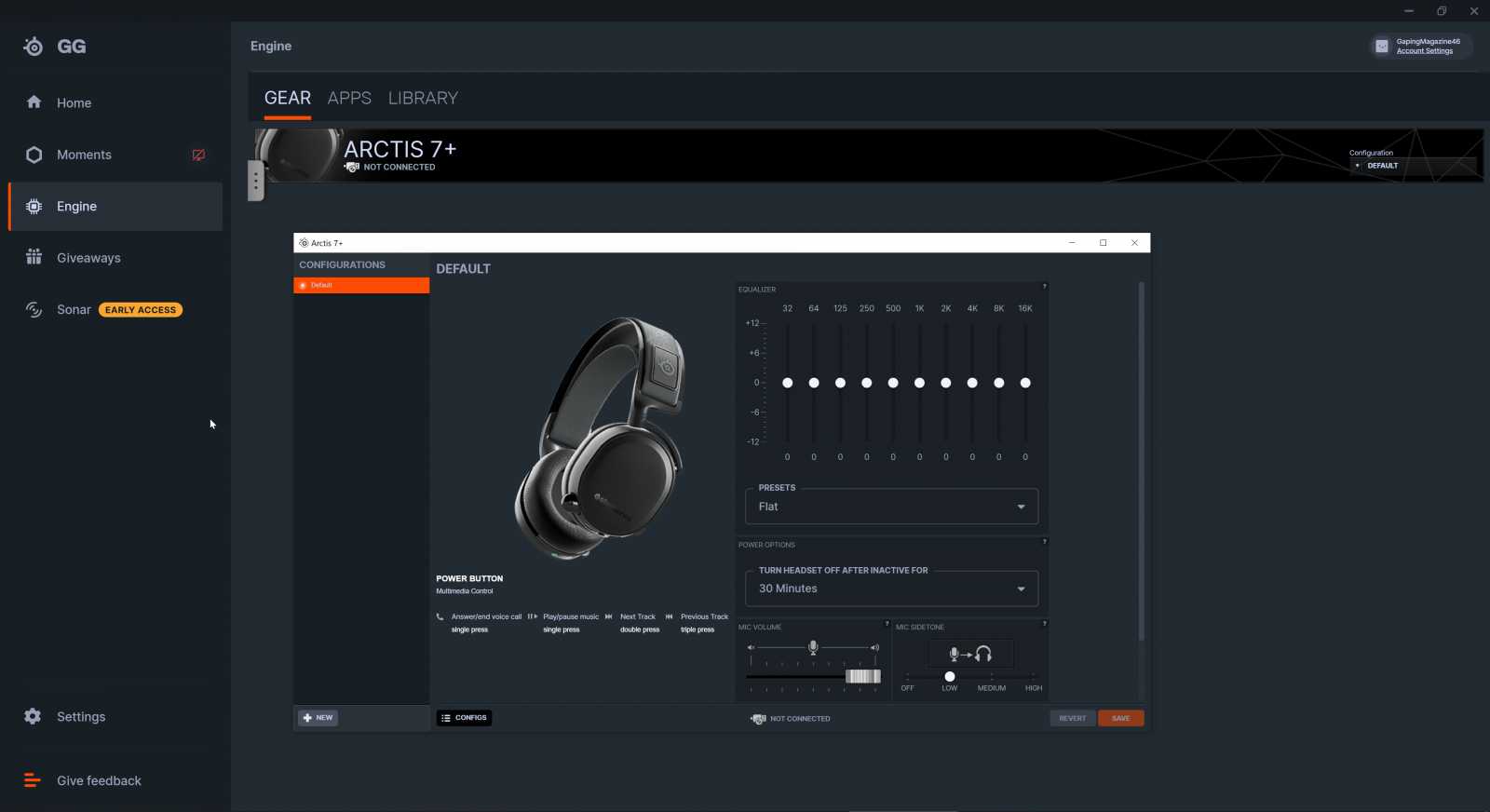
Task: Click the 250 Hz equalizer slider knob
Action: [867, 383]
